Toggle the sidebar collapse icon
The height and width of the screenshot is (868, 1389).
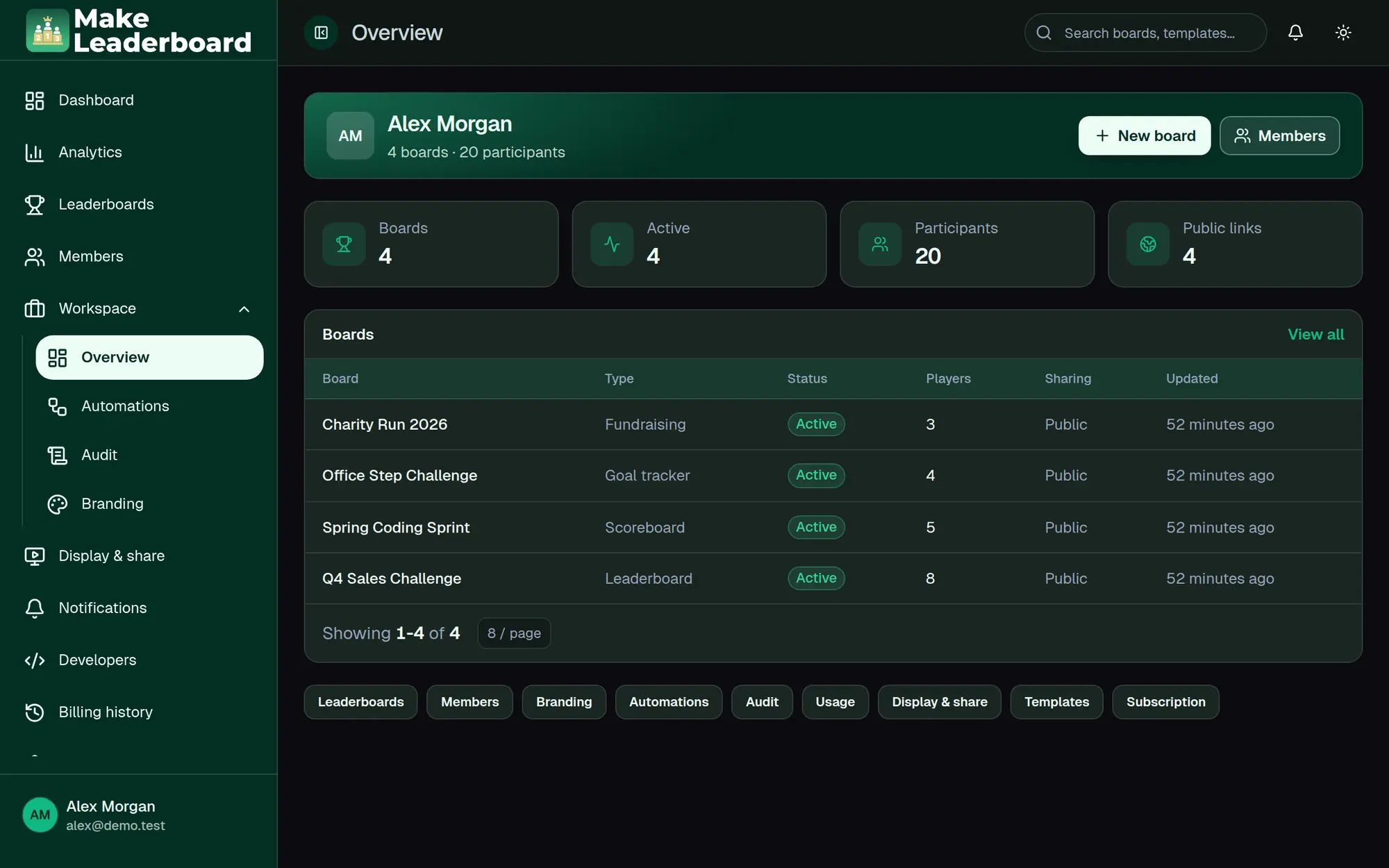tap(321, 33)
